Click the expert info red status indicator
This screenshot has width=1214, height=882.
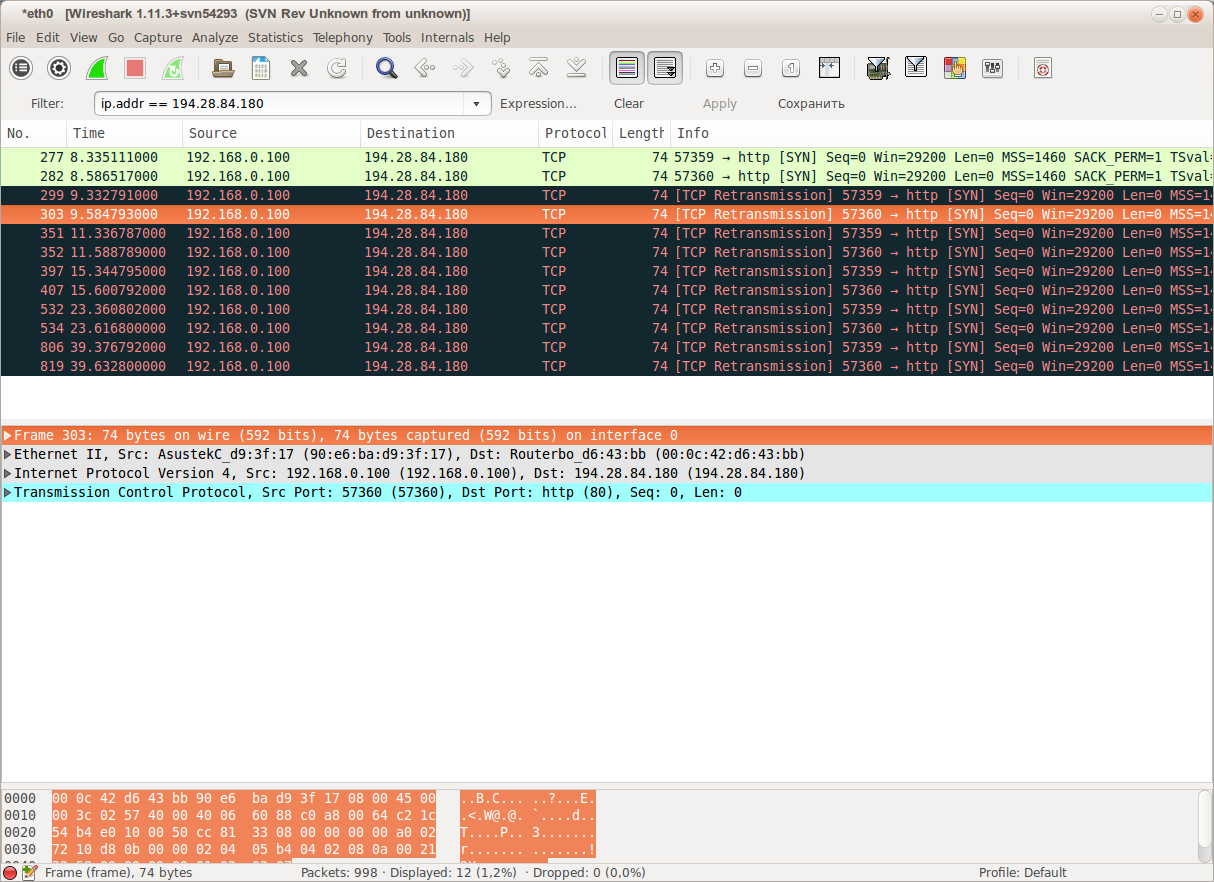coord(10,872)
